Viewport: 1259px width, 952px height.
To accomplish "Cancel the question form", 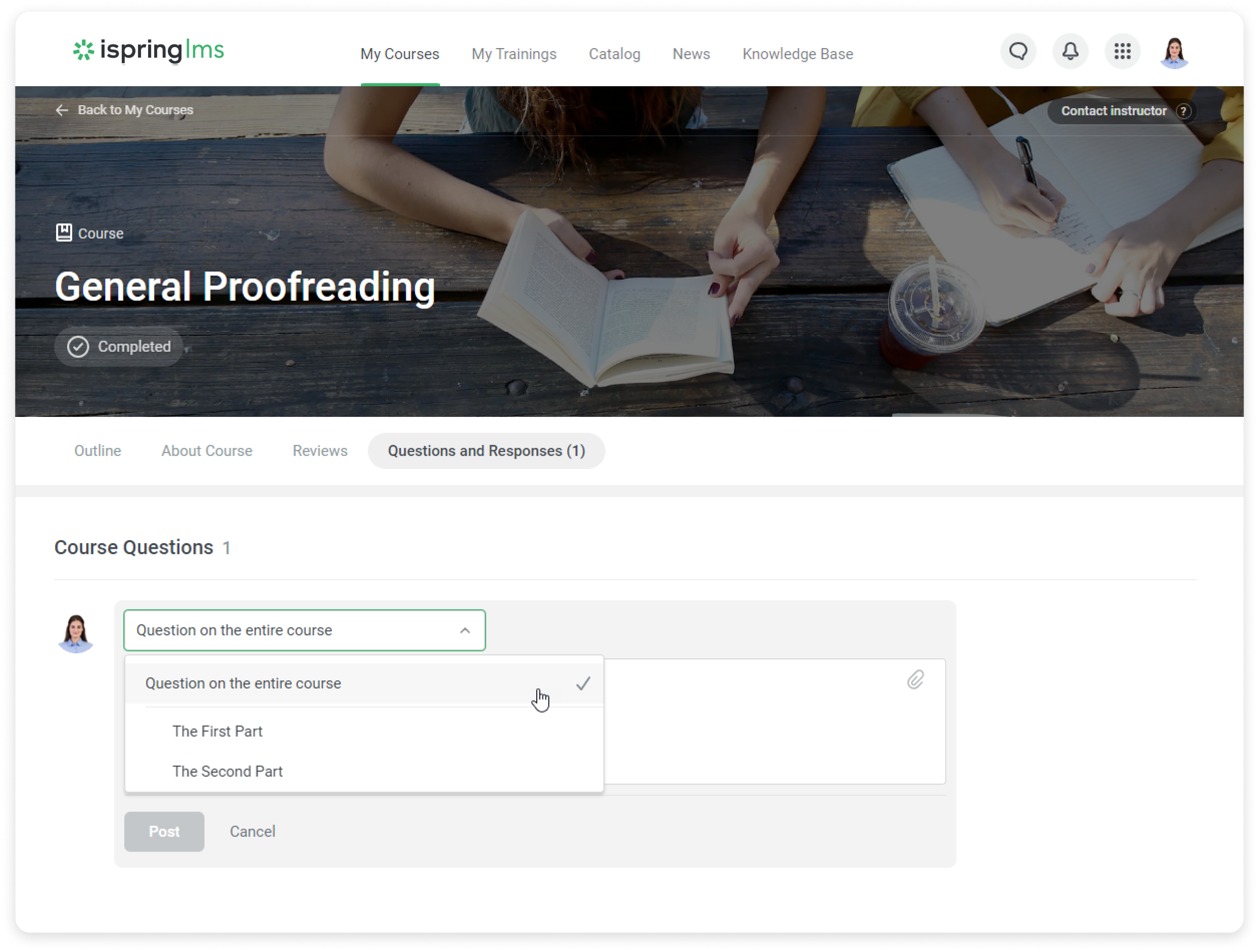I will coord(252,831).
